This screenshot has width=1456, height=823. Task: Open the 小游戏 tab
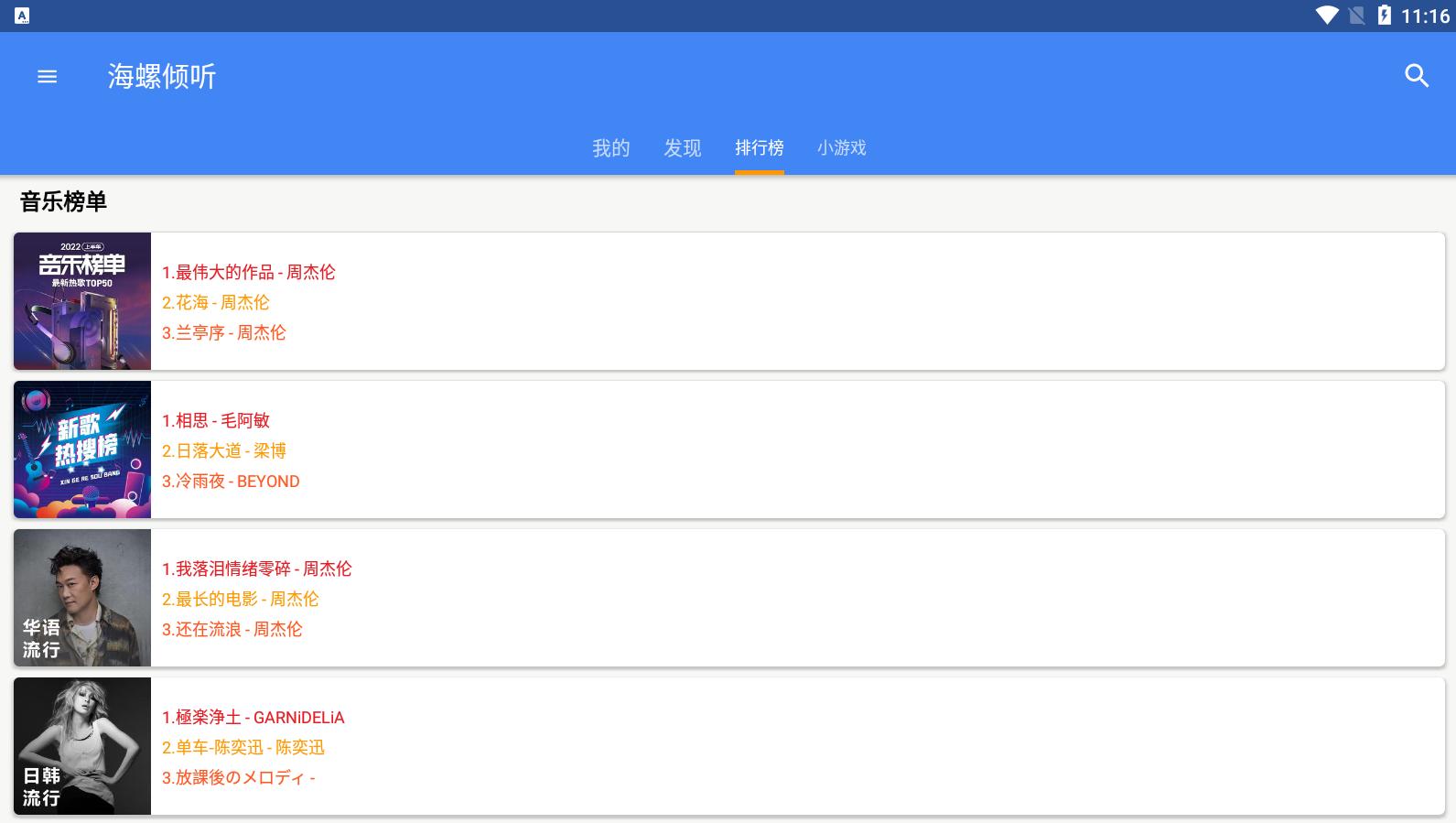pyautogui.click(x=841, y=148)
